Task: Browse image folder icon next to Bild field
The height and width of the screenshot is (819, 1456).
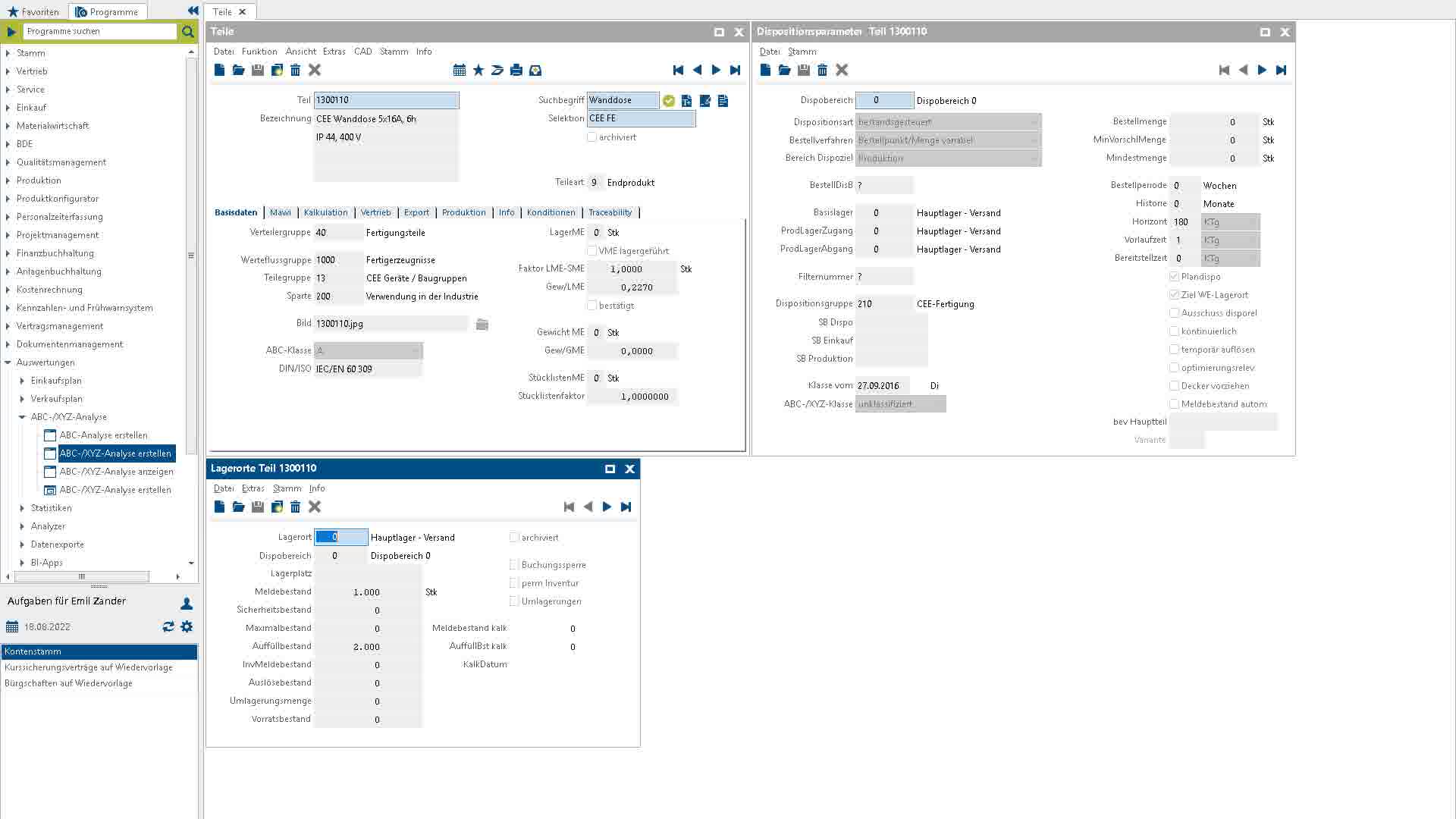Action: click(482, 324)
